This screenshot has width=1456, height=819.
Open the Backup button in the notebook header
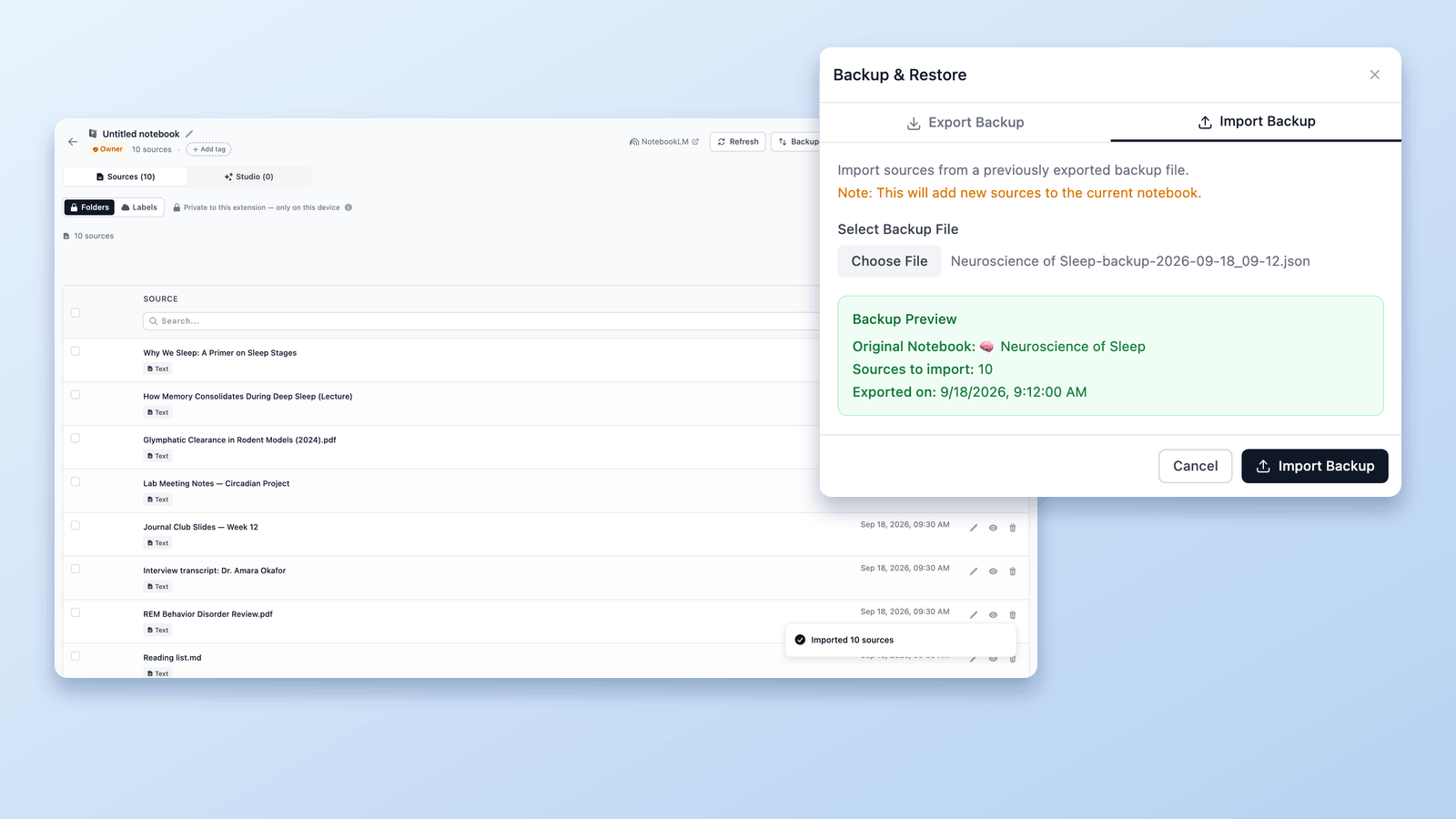[x=797, y=142]
